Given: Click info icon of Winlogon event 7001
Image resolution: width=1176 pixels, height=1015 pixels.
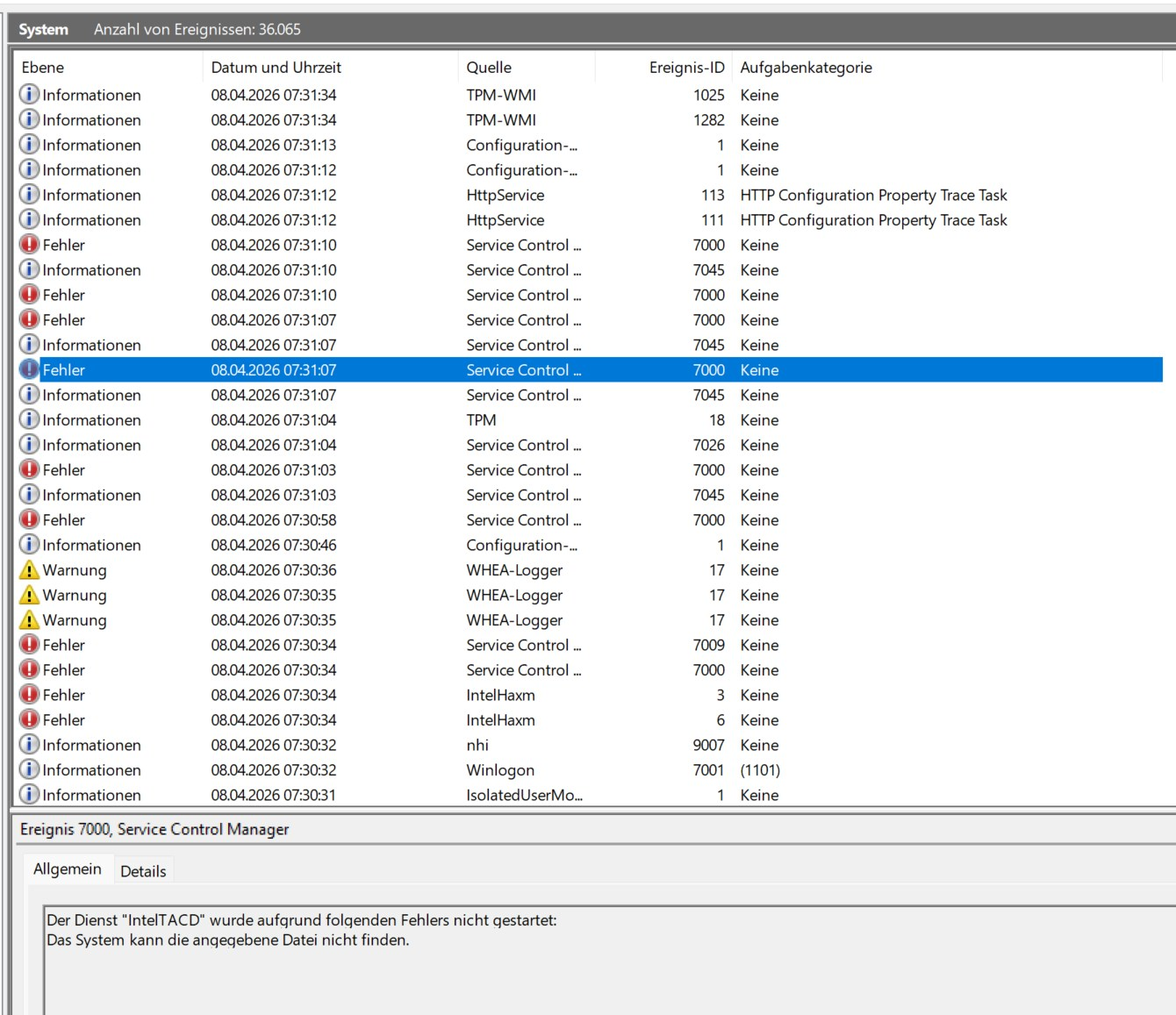Looking at the screenshot, I should click(29, 769).
